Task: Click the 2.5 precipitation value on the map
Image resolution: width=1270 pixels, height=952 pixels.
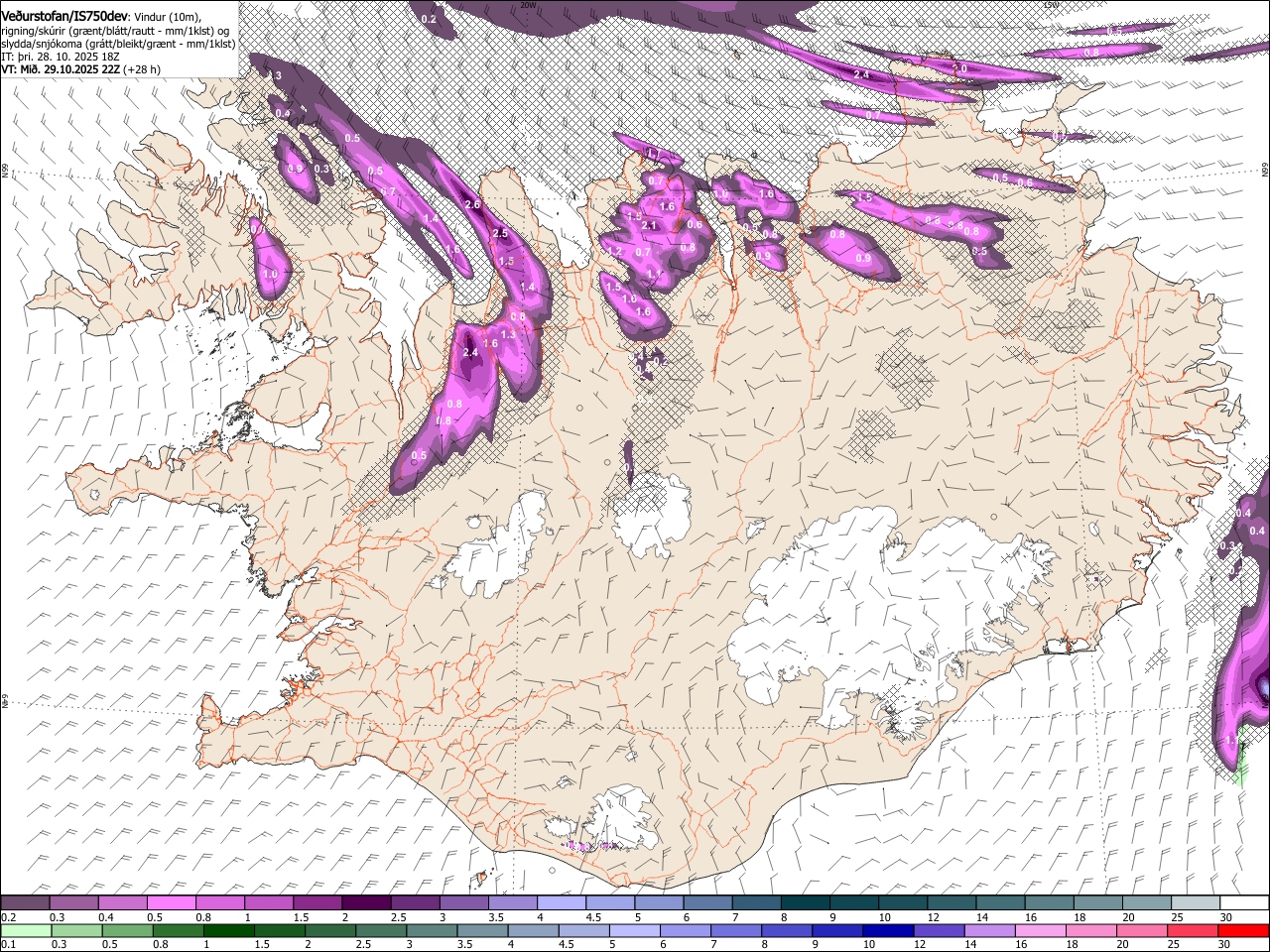Action: 500,233
